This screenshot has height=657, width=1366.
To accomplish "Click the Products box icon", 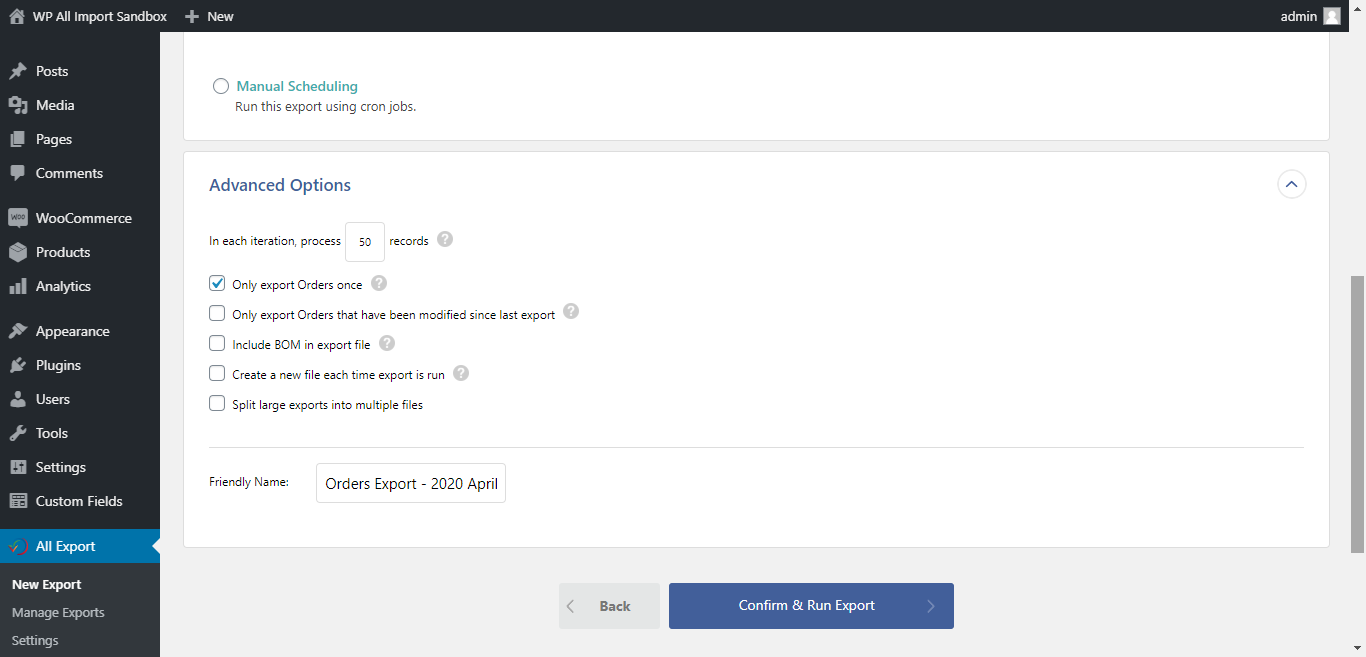I will pyautogui.click(x=18, y=252).
